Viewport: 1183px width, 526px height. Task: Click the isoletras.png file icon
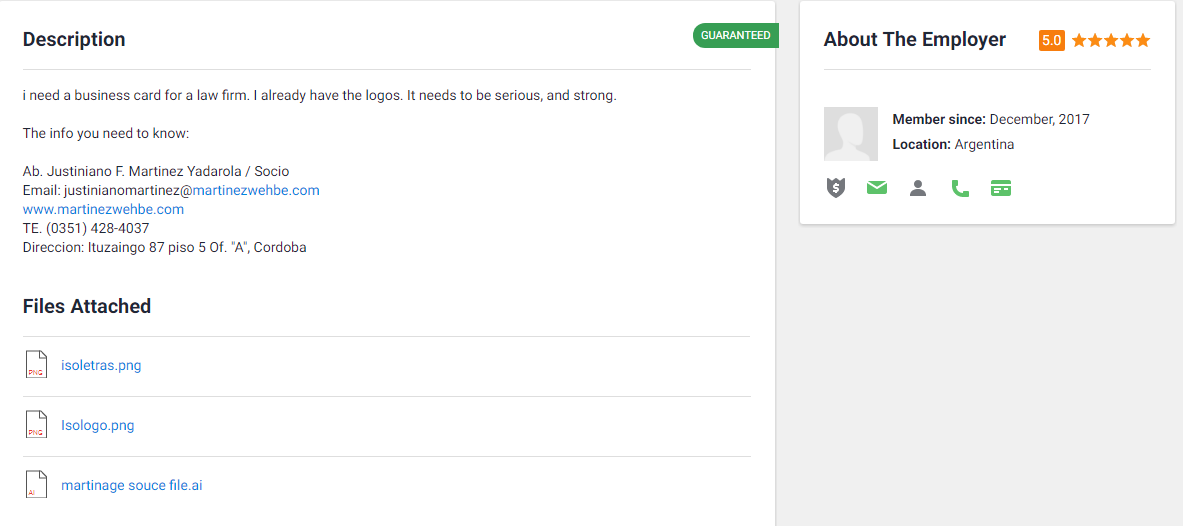point(36,365)
